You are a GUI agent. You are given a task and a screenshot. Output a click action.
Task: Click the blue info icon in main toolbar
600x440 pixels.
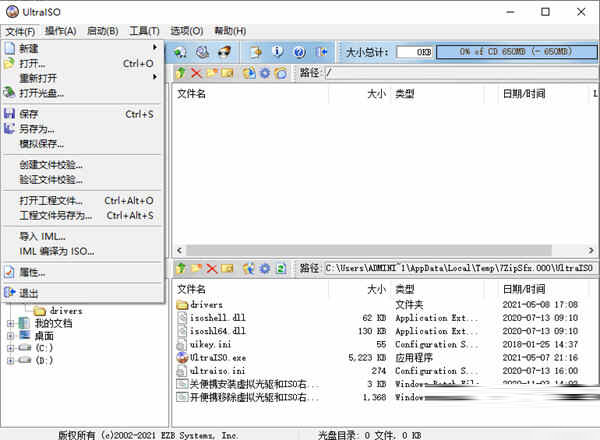click(277, 51)
